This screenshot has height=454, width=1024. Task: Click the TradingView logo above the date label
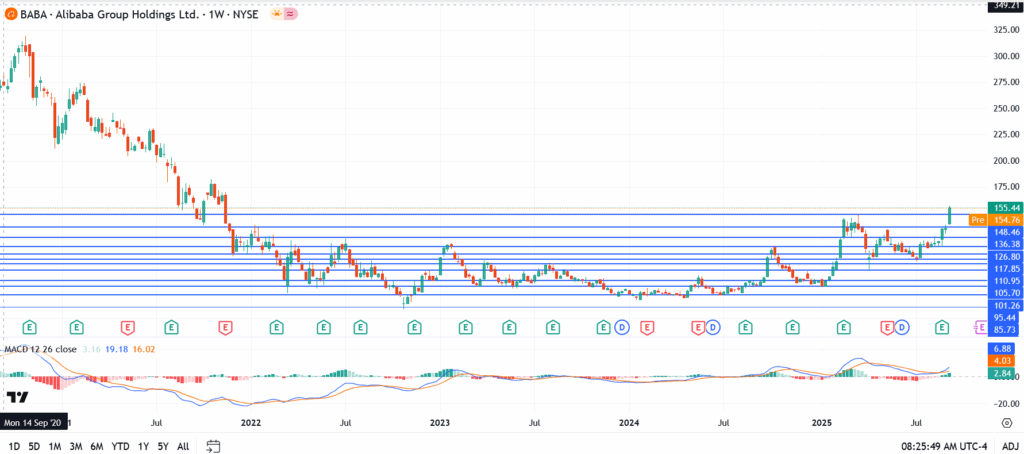coord(18,397)
